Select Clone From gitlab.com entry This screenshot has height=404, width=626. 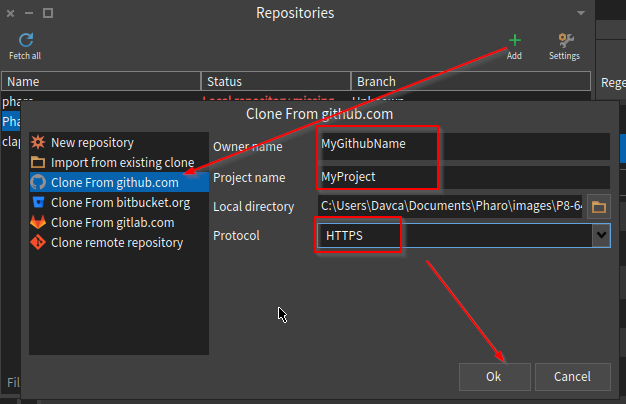(112, 223)
